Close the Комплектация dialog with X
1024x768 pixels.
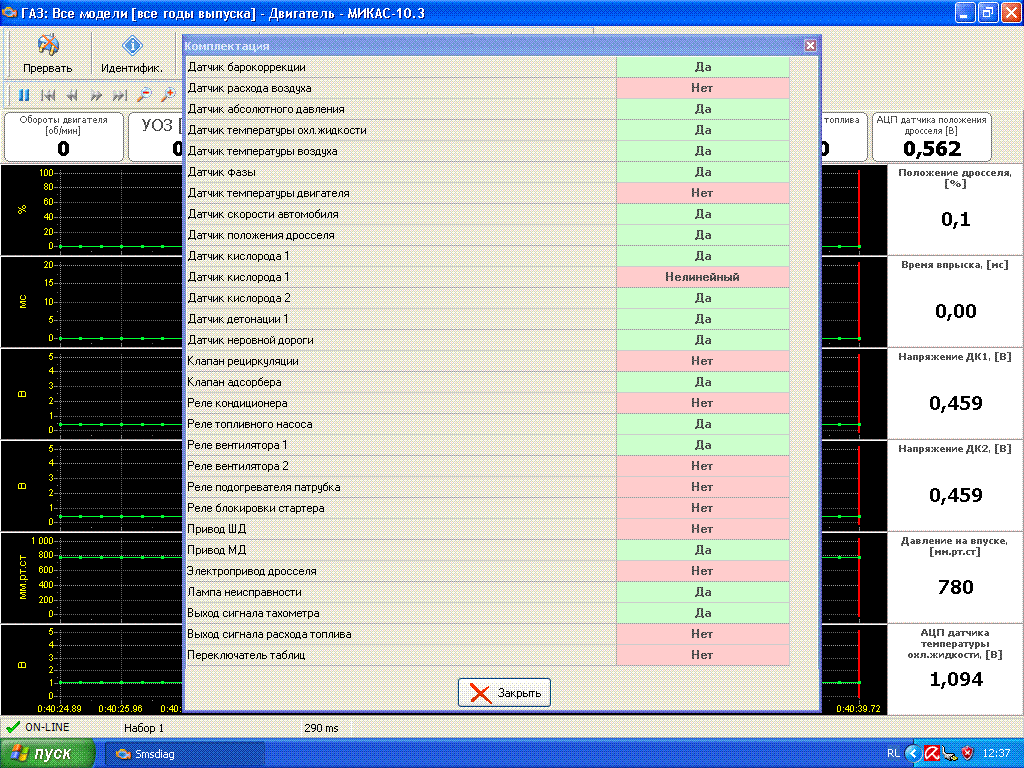pyautogui.click(x=810, y=46)
